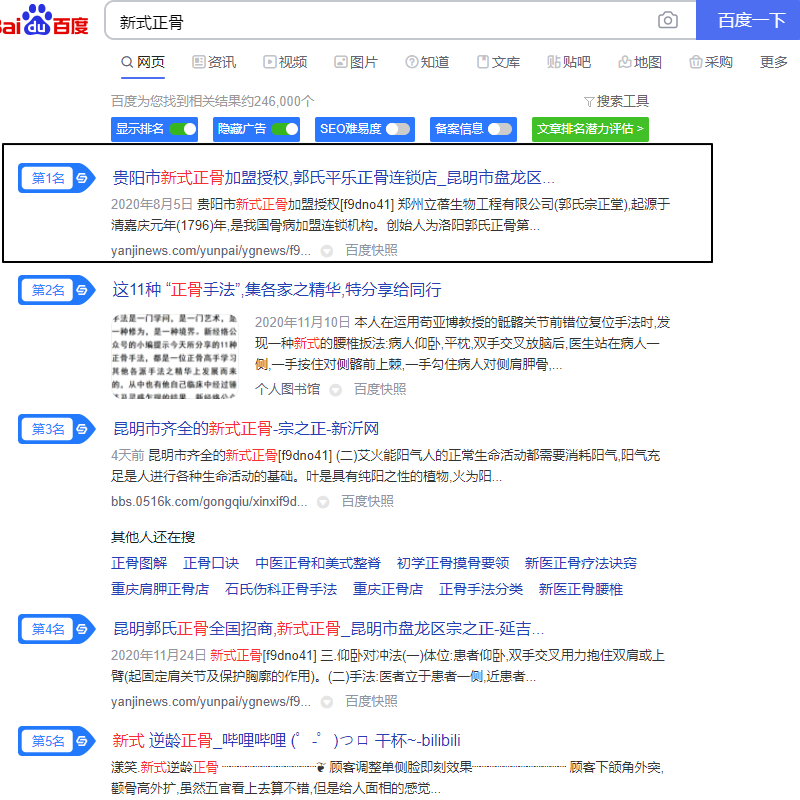The height and width of the screenshot is (800, 800).
Task: Click first result's yanjinews.com URL
Action: click(211, 251)
